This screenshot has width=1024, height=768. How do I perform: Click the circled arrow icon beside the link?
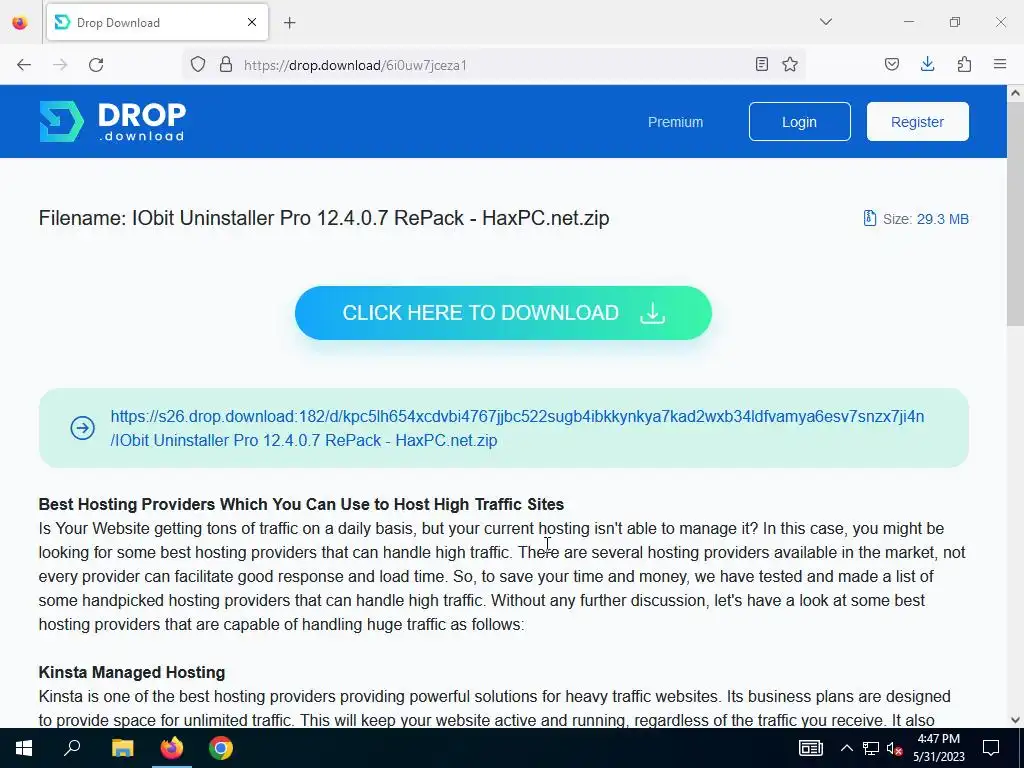82,428
